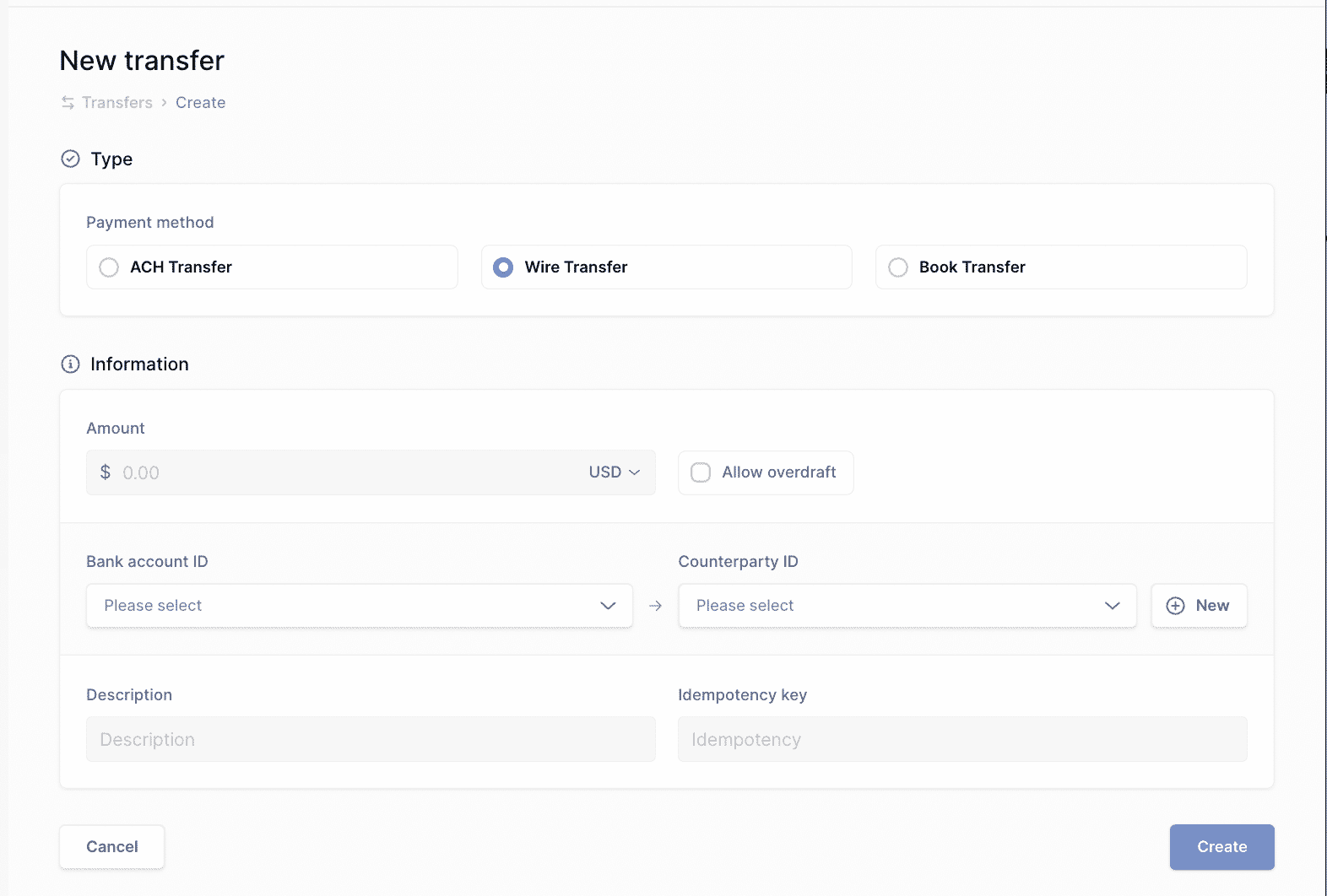The height and width of the screenshot is (896, 1327).
Task: Click the Description input field
Action: (x=371, y=739)
